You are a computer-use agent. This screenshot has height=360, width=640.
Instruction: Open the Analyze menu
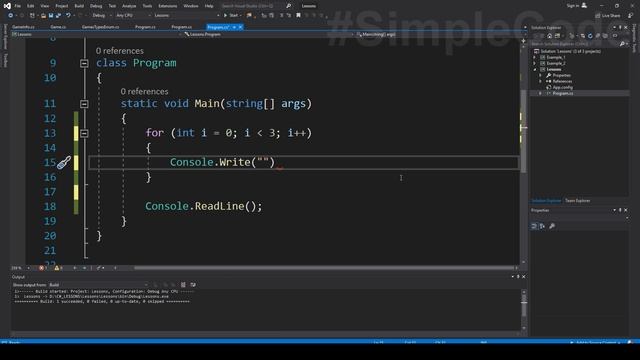click(x=129, y=6)
